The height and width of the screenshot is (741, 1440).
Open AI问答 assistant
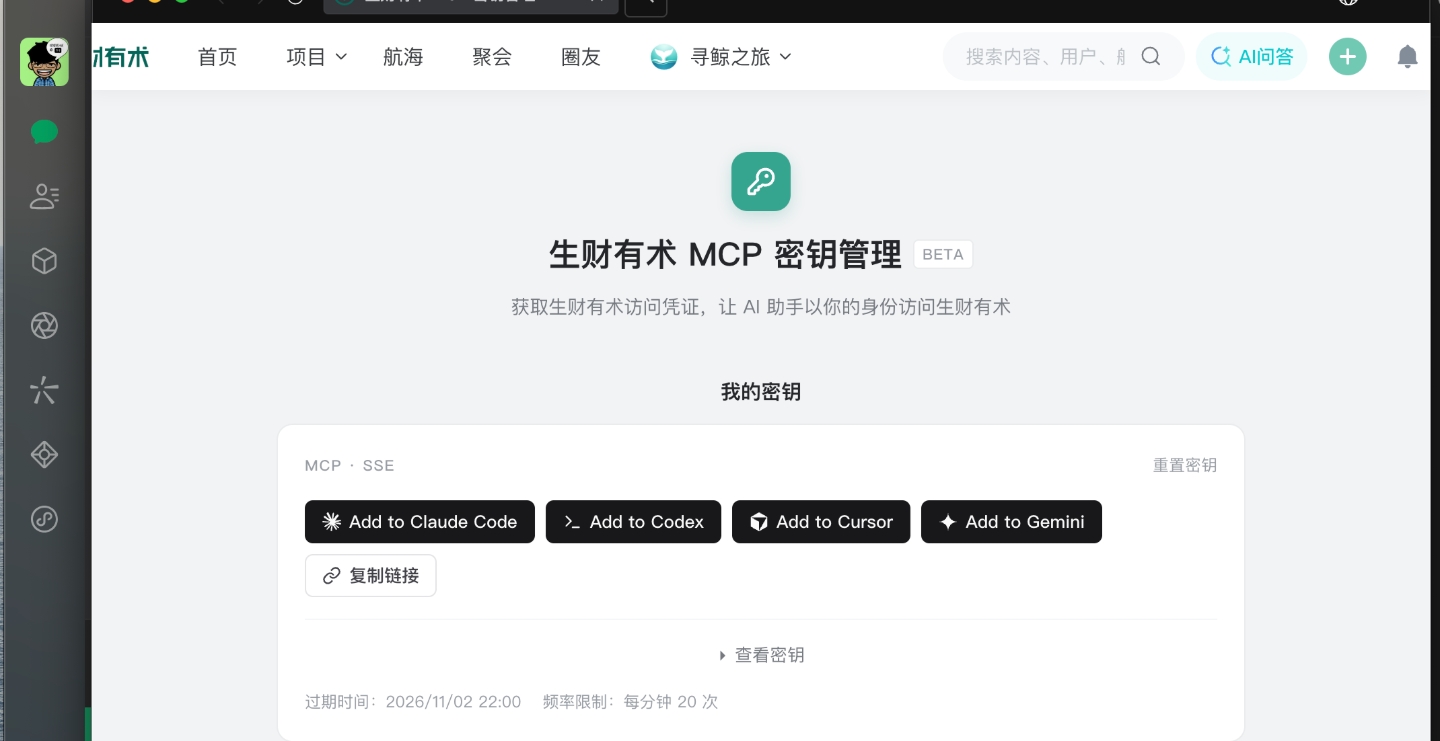pyautogui.click(x=1252, y=57)
